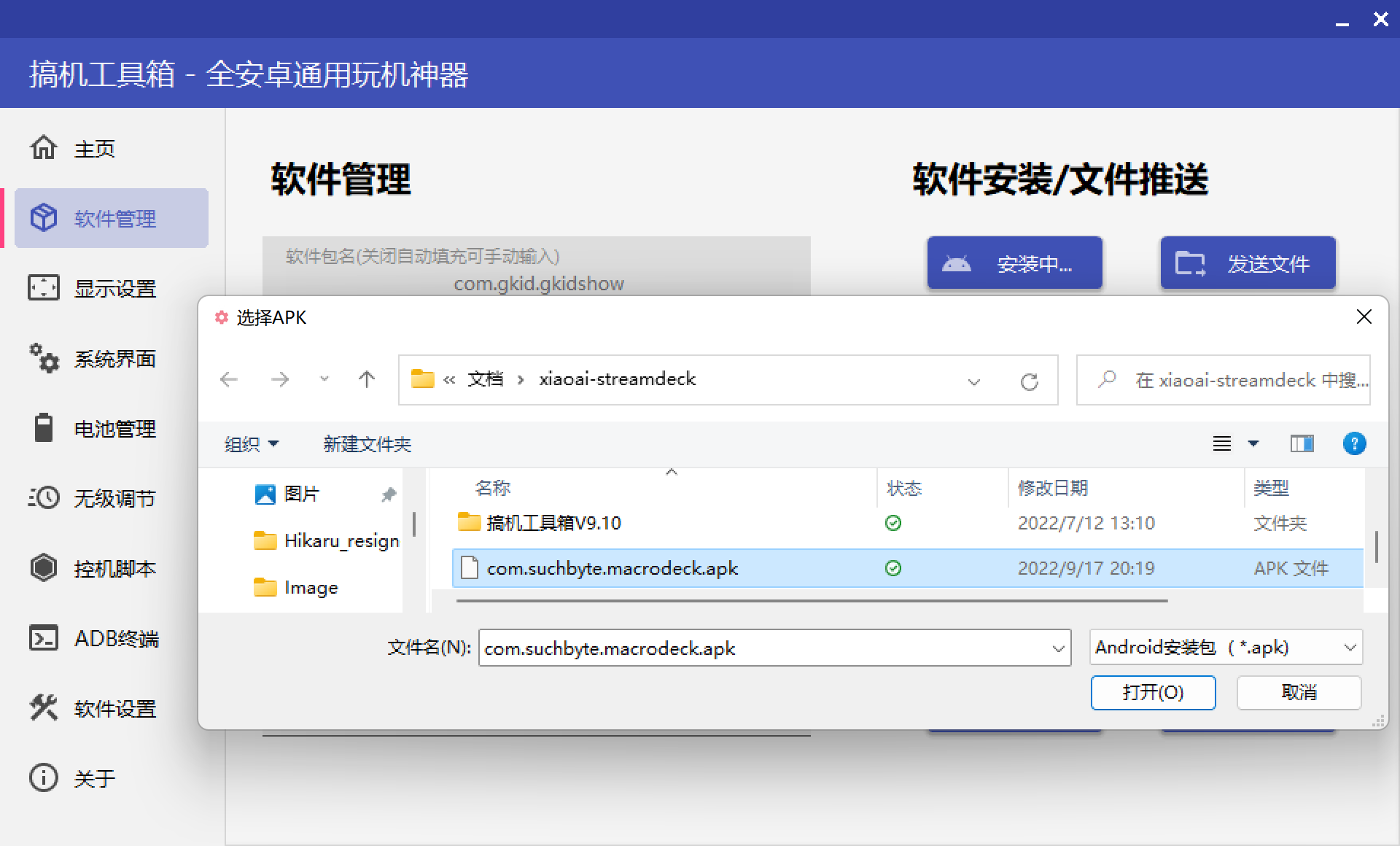Viewport: 1400px width, 846px height.
Task: Click 取消 to cancel the dialog
Action: click(x=1299, y=692)
